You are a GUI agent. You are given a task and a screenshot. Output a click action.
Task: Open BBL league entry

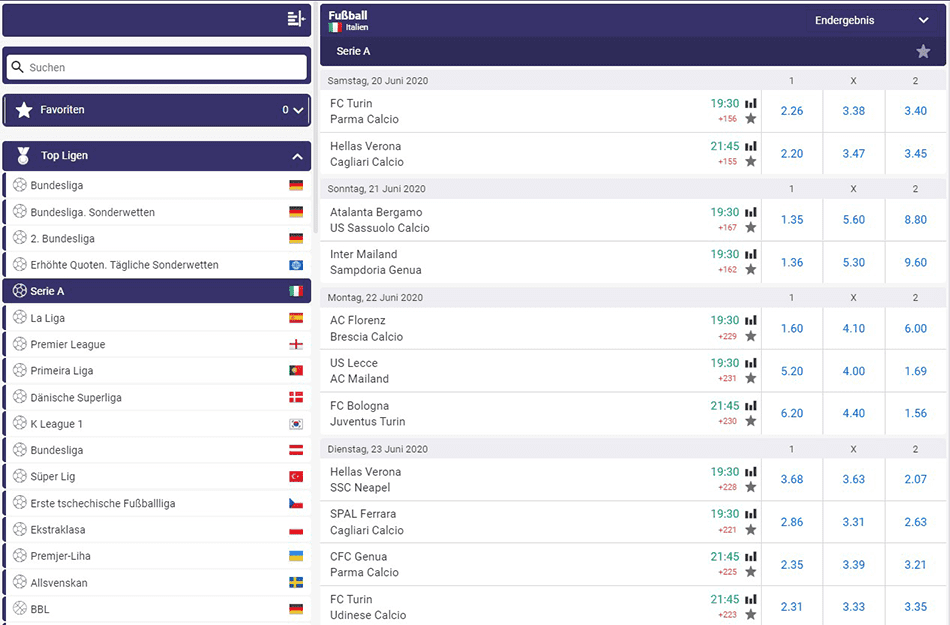[x=157, y=609]
